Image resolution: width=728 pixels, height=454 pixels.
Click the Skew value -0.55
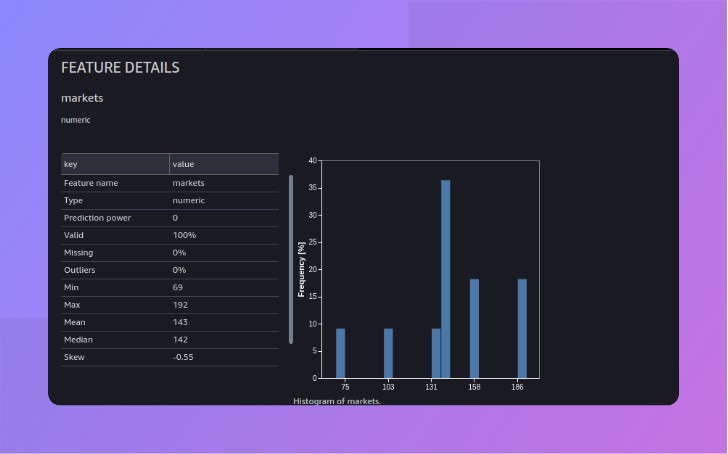tap(183, 357)
